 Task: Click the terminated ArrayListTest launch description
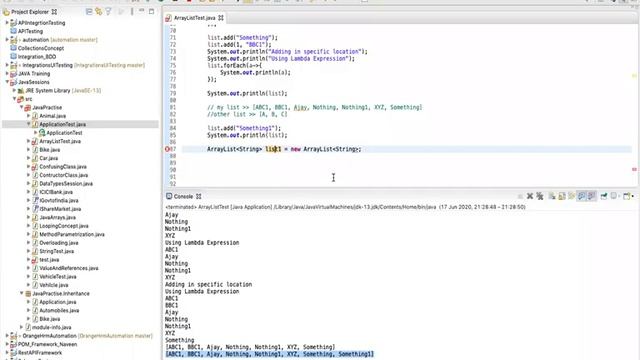pos(345,207)
